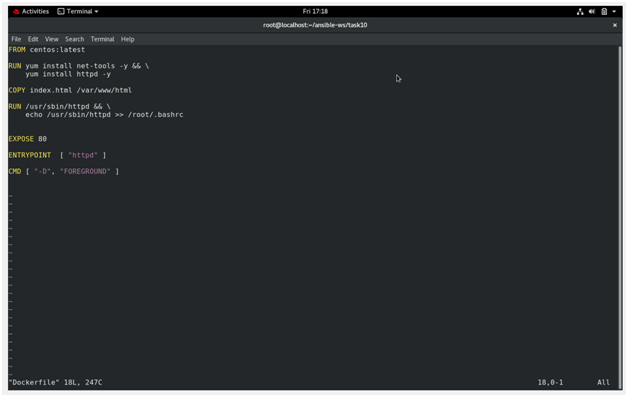Open the Help menu
Image resolution: width=628 pixels, height=397 pixels.
[127, 39]
